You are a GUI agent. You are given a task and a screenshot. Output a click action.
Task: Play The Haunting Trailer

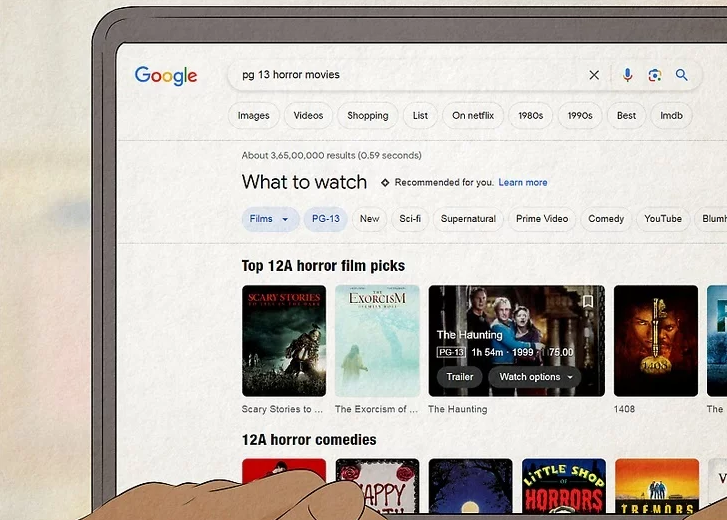click(x=459, y=377)
